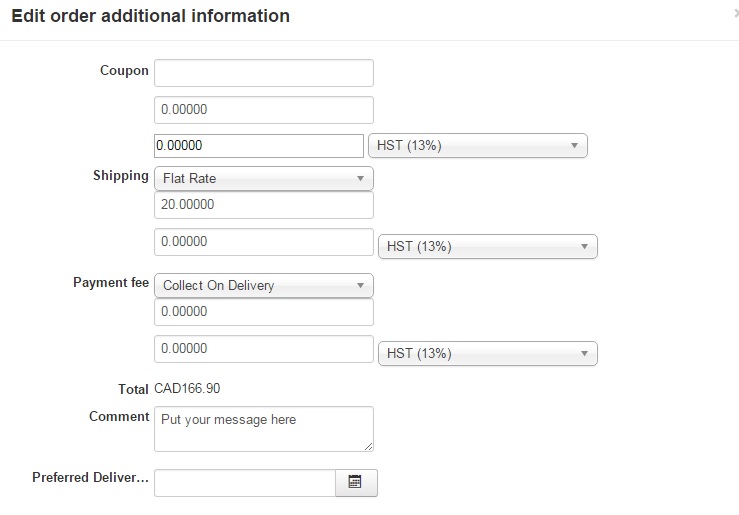Focus the coupon value field below Coupon
Image resolution: width=739 pixels, height=515 pixels.
264,110
